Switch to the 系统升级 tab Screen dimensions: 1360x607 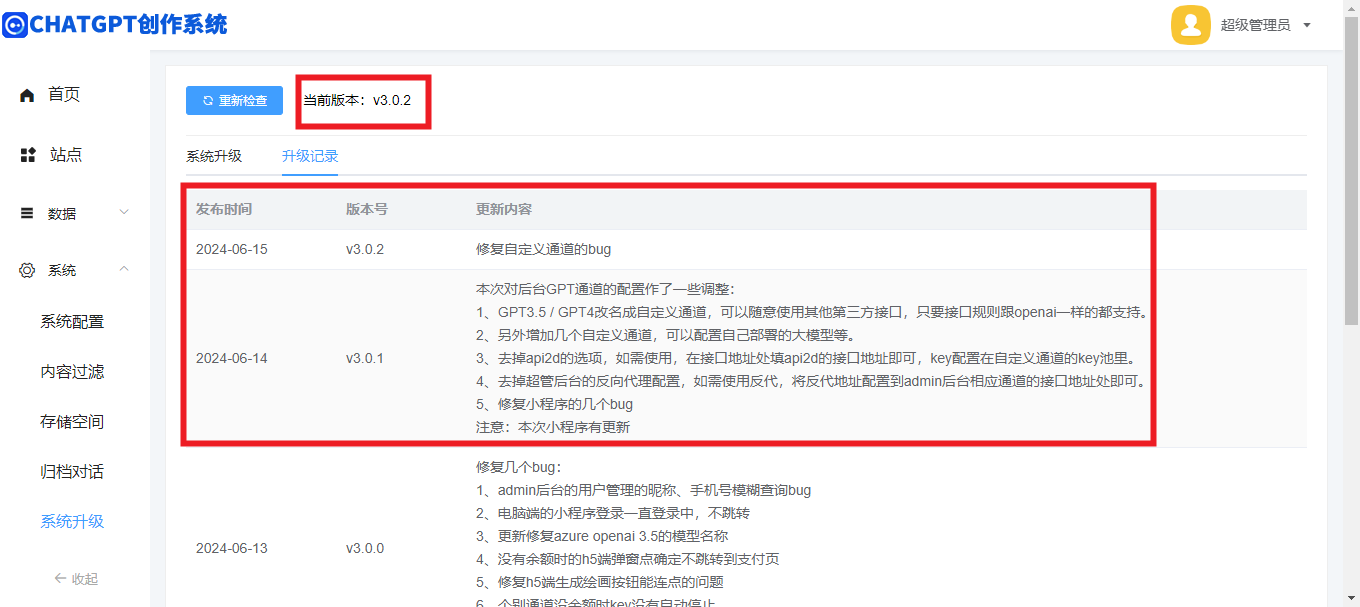coord(214,156)
